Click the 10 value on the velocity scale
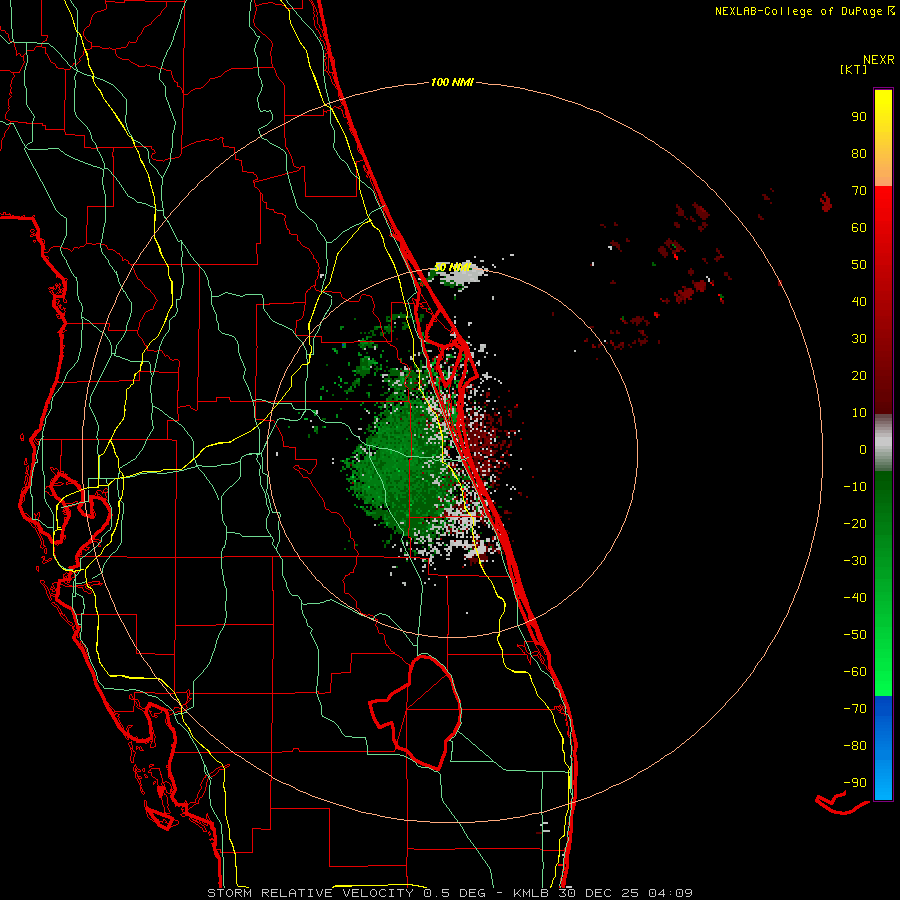This screenshot has width=900, height=900. [x=859, y=413]
